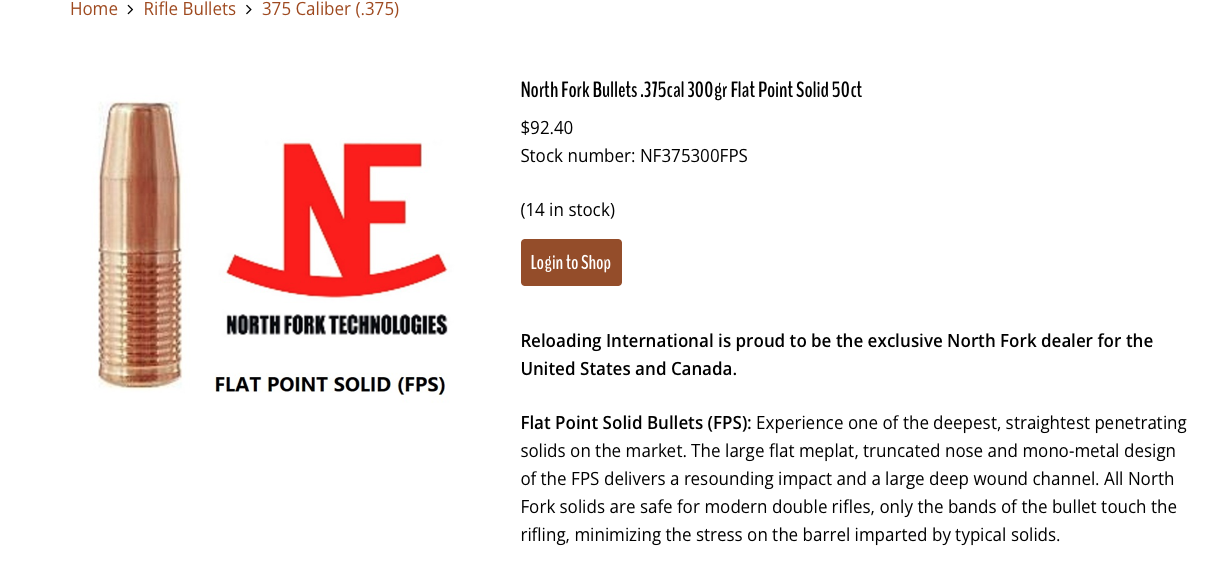
Task: Click the FLAT POINT SOLID (FPS) caption
Action: coord(330,384)
